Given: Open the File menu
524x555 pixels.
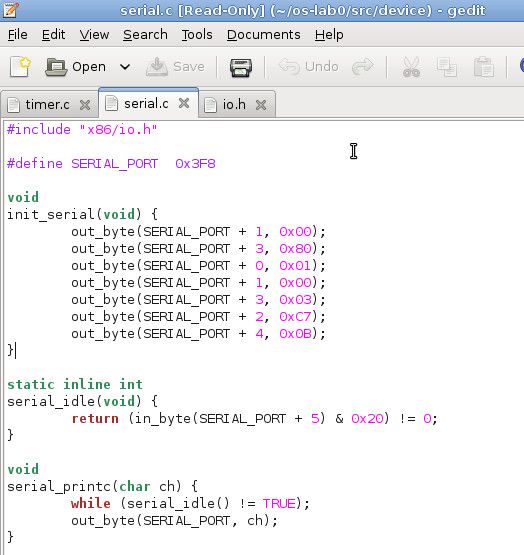Looking at the screenshot, I should [17, 35].
